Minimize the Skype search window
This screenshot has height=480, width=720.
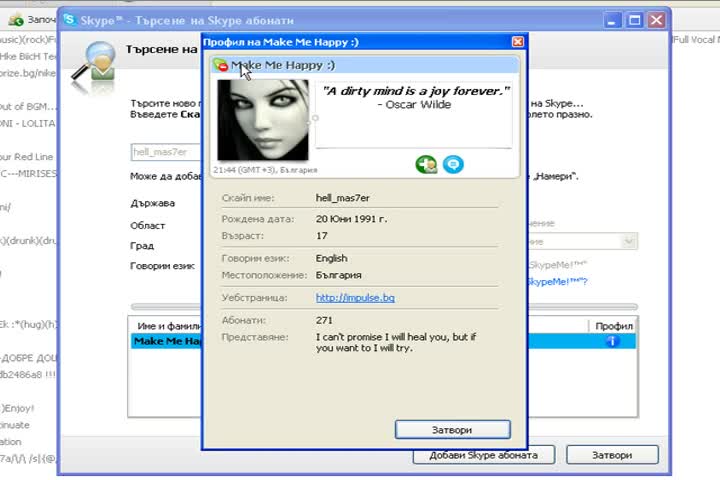click(612, 20)
